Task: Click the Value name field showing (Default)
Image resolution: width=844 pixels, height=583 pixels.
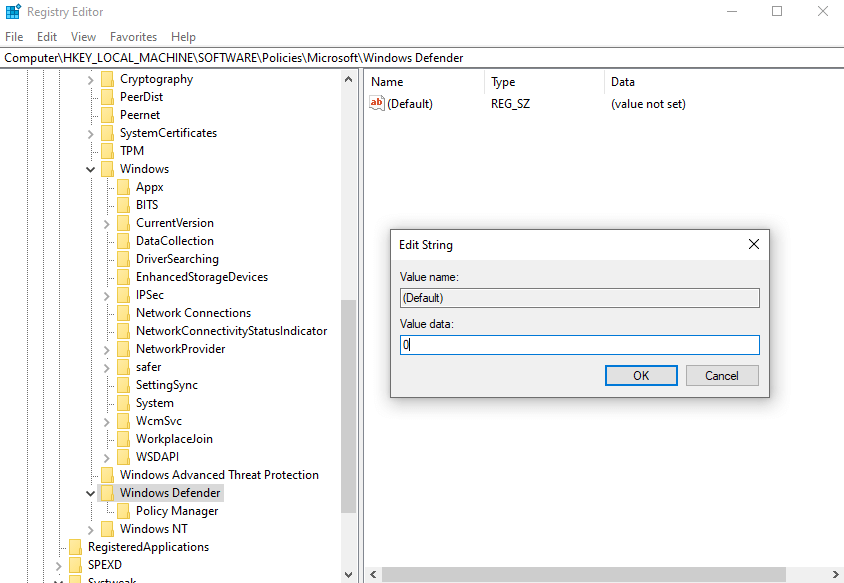Action: (x=580, y=297)
